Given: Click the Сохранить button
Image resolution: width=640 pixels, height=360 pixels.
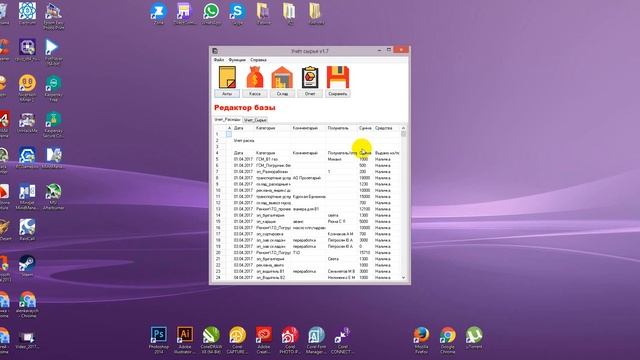Looking at the screenshot, I should (338, 94).
